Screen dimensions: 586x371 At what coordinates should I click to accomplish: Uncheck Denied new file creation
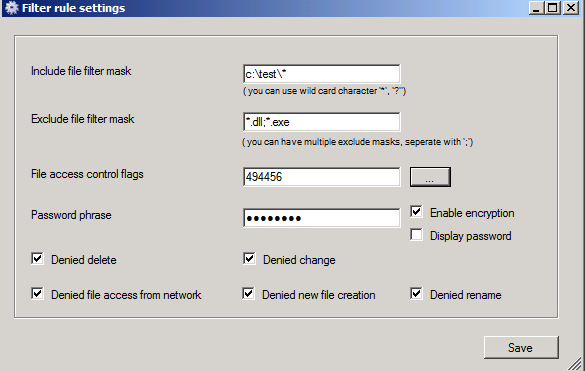coord(249,293)
